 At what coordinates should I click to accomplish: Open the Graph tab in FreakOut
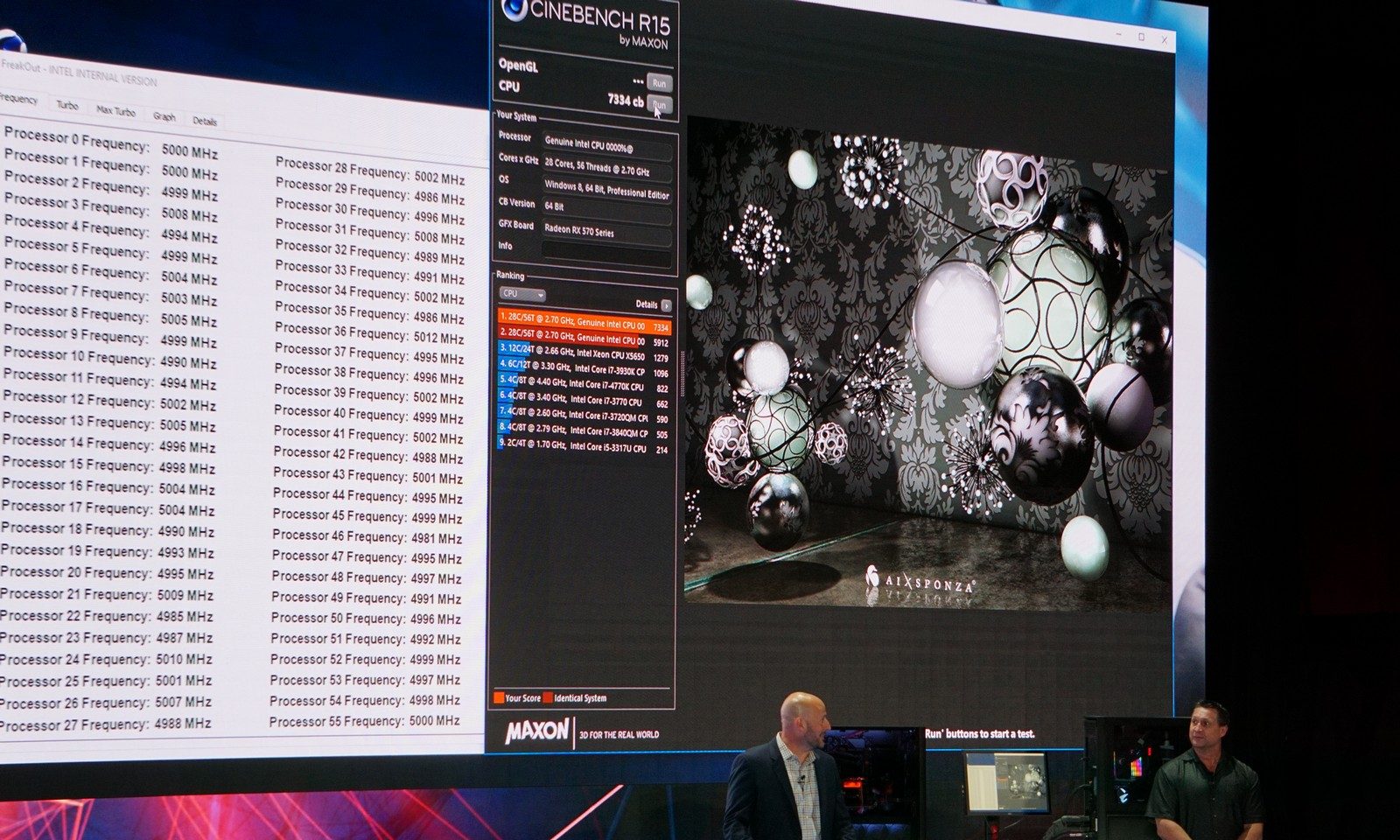point(164,116)
